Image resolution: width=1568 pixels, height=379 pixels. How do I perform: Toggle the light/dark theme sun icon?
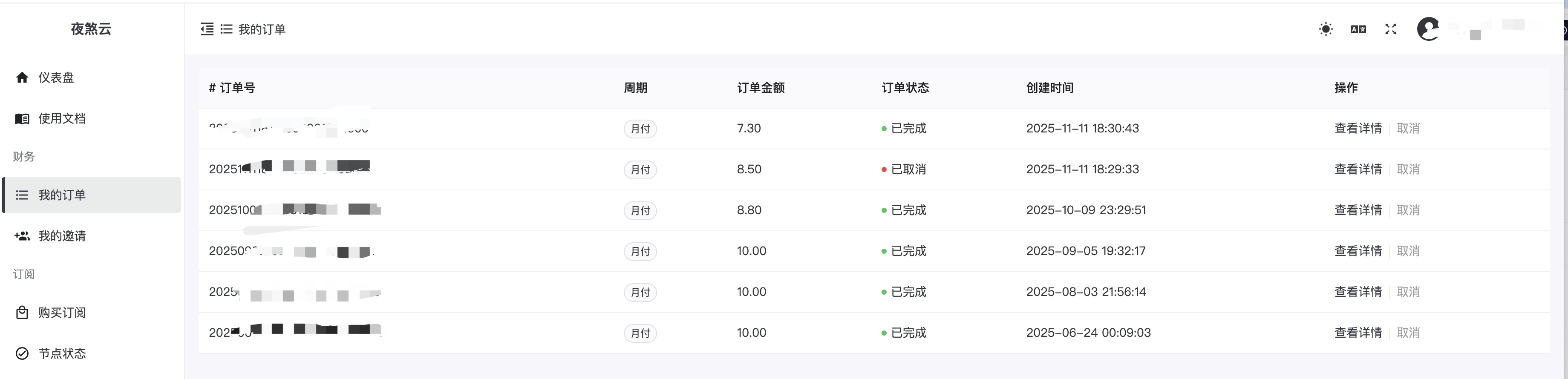click(1326, 29)
